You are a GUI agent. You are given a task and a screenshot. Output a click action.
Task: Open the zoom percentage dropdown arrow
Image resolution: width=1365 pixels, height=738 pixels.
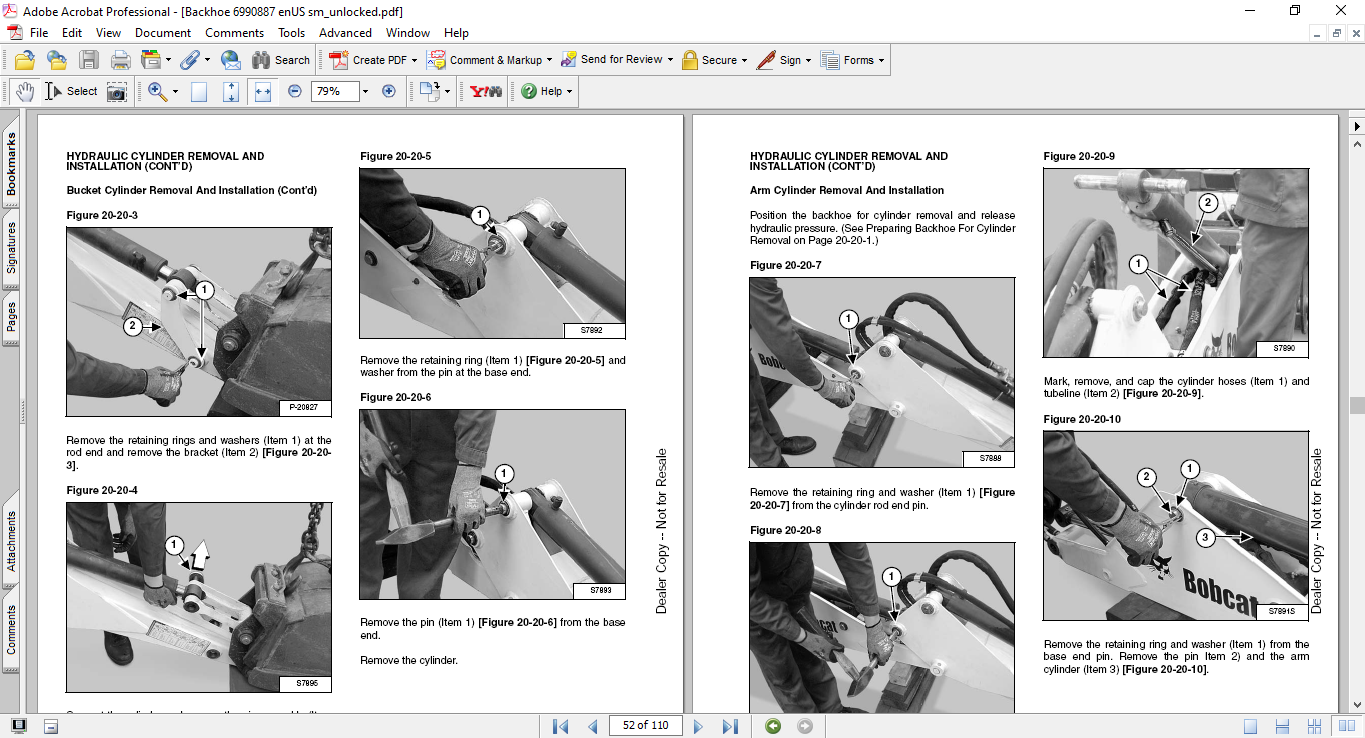(x=365, y=91)
